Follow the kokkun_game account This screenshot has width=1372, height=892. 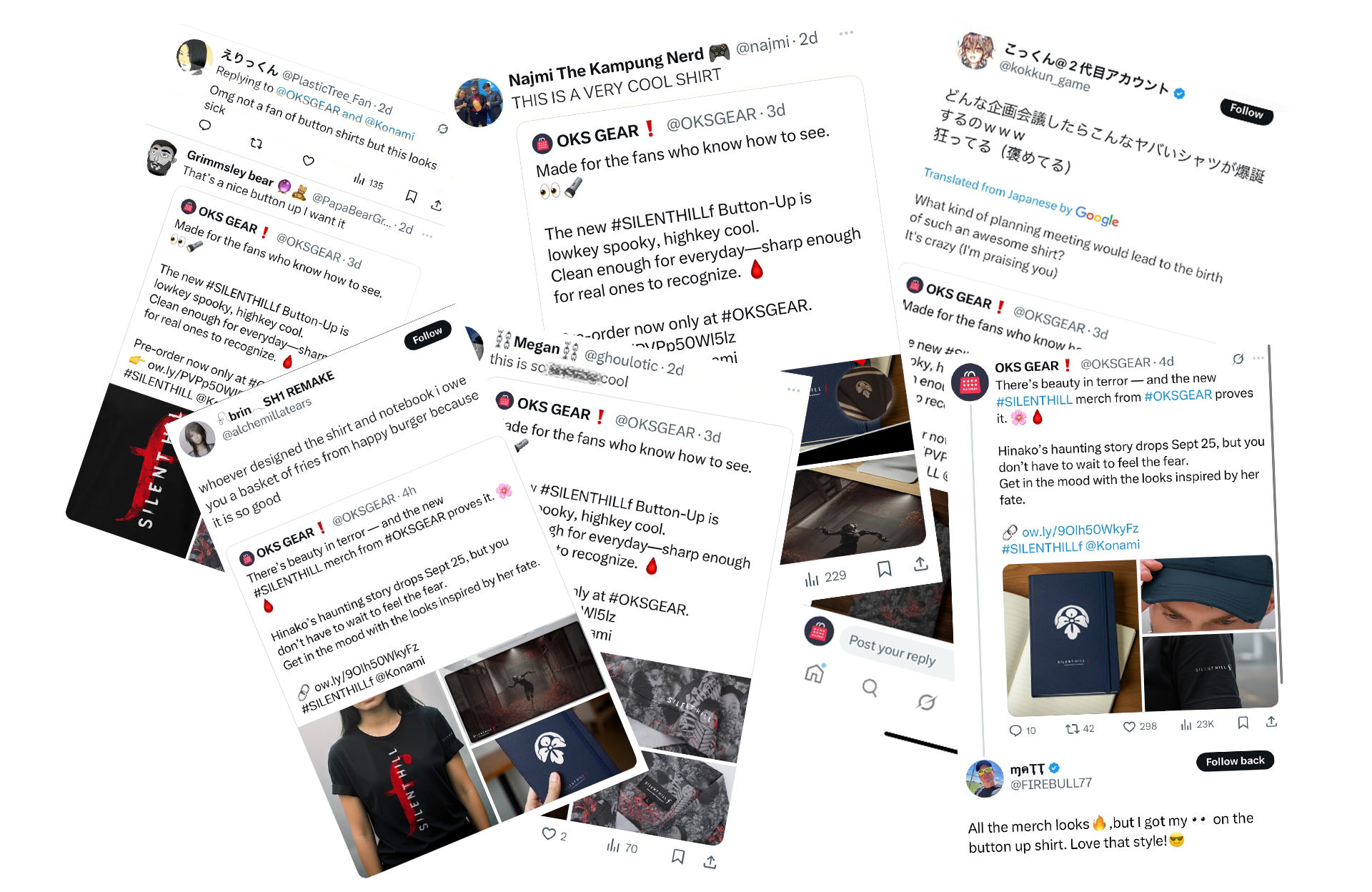pyautogui.click(x=1246, y=111)
